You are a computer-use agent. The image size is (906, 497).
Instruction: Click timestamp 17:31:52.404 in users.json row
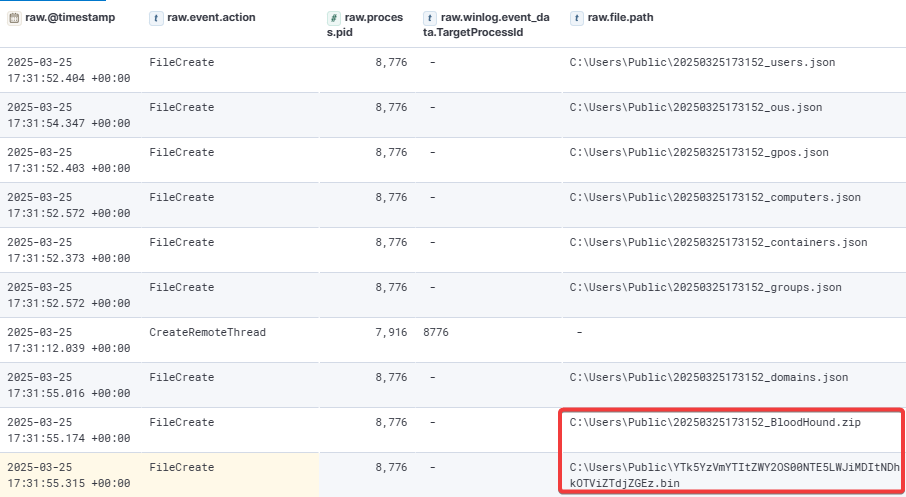[x=69, y=70]
